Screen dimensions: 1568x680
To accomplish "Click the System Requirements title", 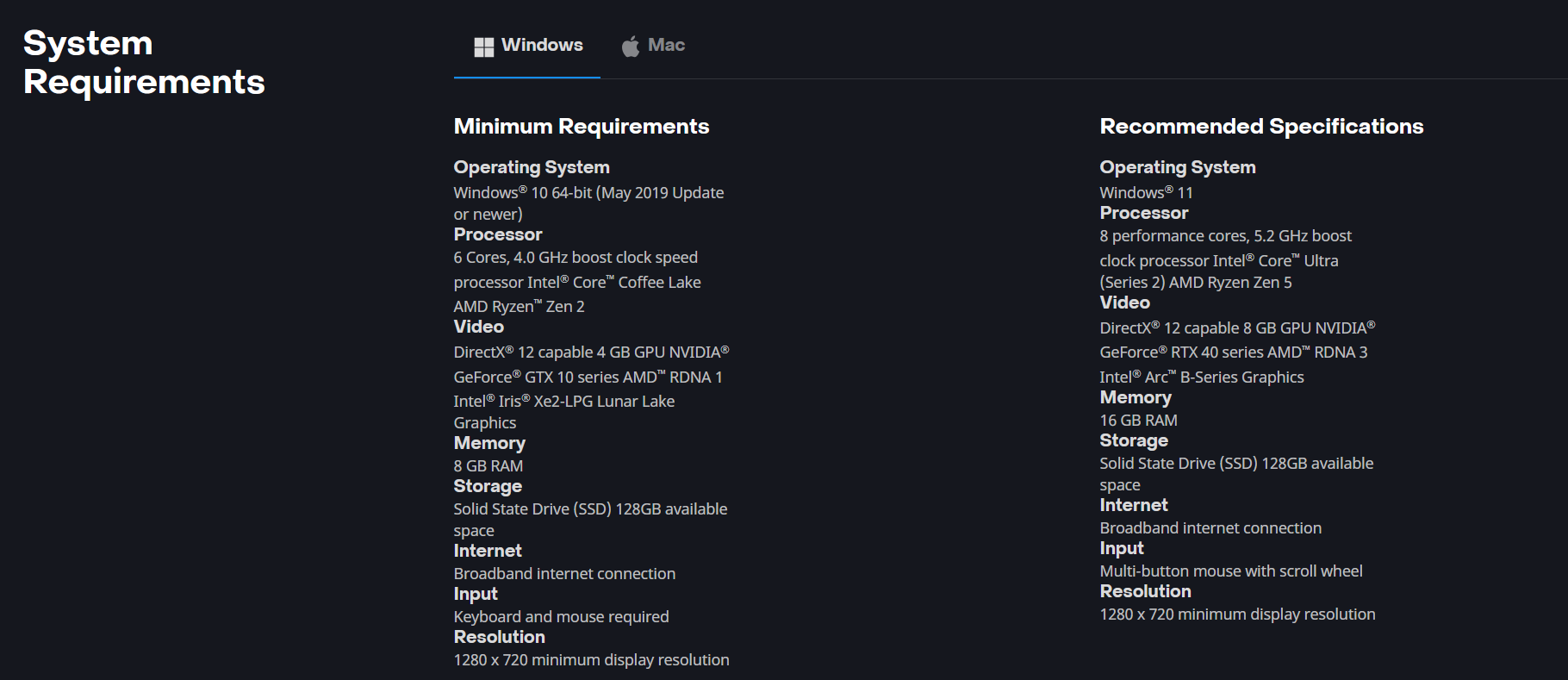I will 144,62.
